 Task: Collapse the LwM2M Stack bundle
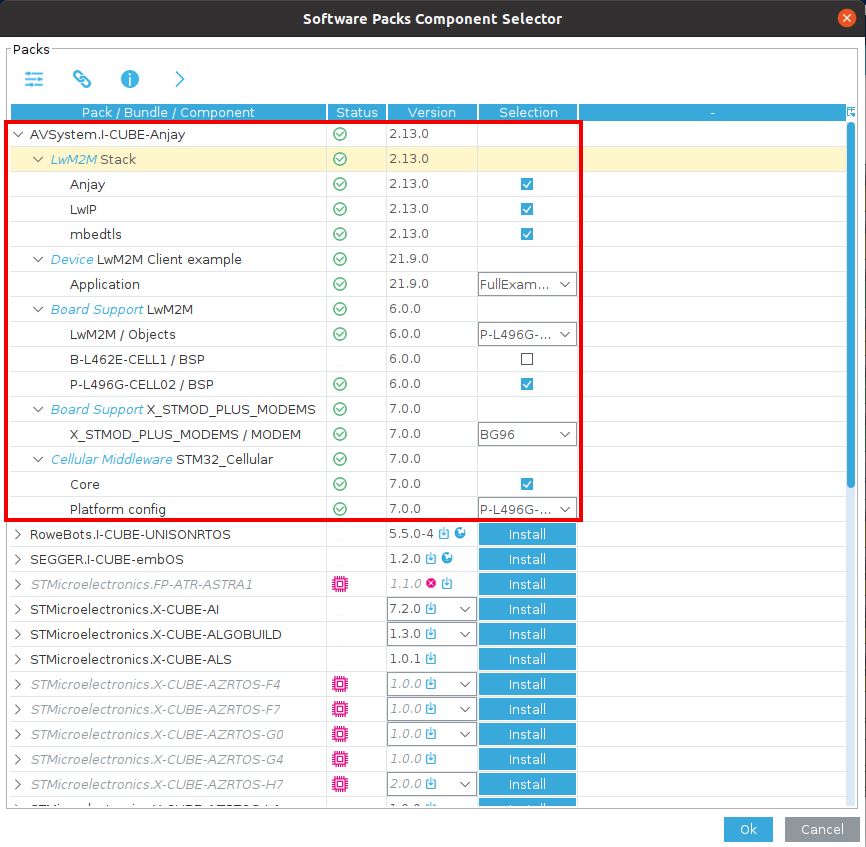(x=38, y=160)
